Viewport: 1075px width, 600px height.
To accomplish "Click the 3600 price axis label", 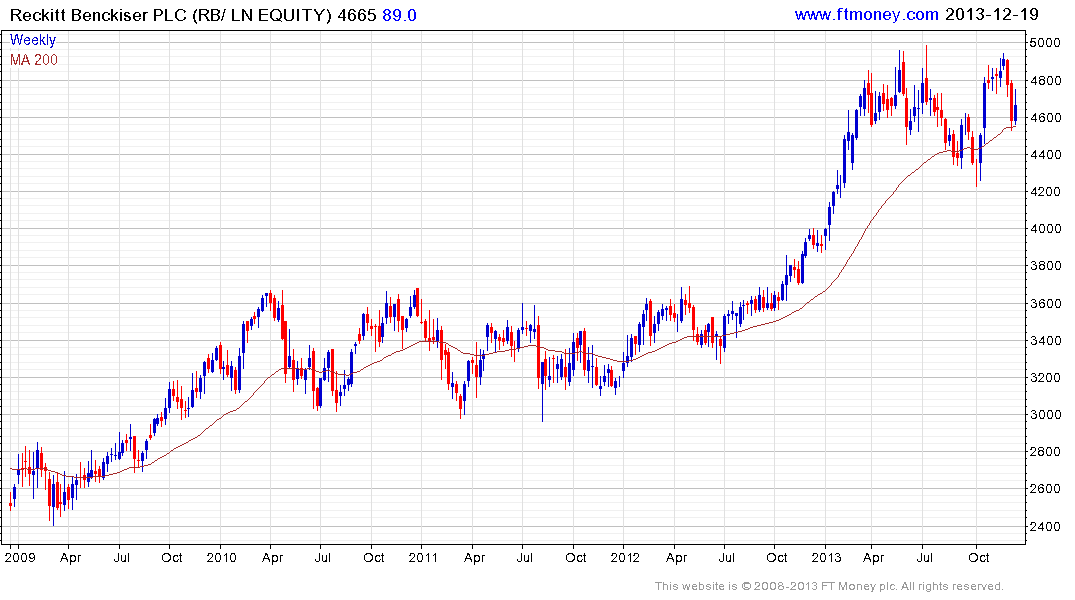I will 1045,303.
